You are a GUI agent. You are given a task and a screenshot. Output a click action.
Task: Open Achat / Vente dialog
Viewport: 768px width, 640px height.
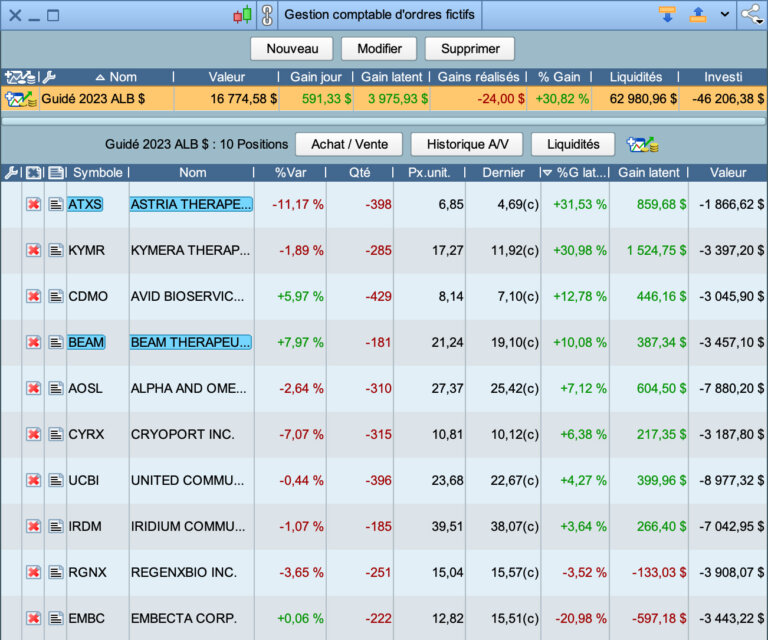coord(349,144)
